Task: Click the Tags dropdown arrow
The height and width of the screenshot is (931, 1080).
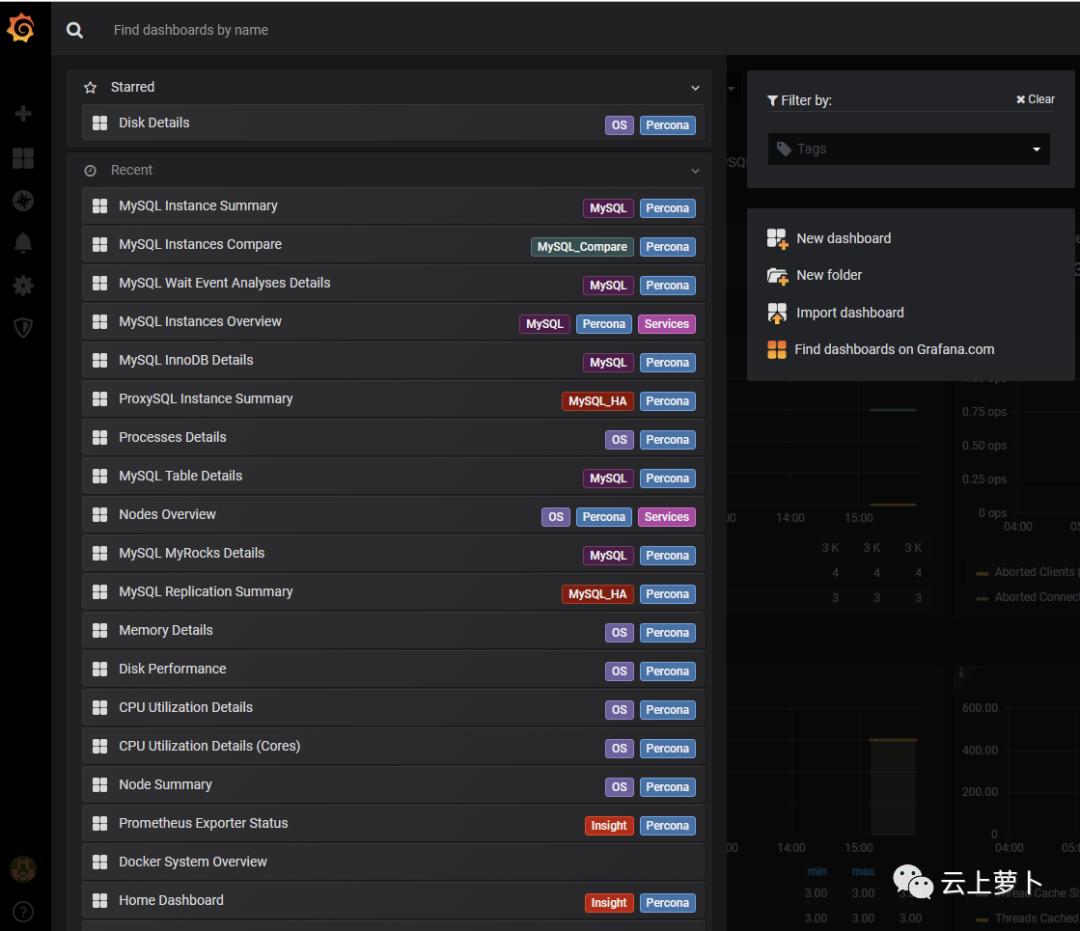Action: pos(1036,149)
